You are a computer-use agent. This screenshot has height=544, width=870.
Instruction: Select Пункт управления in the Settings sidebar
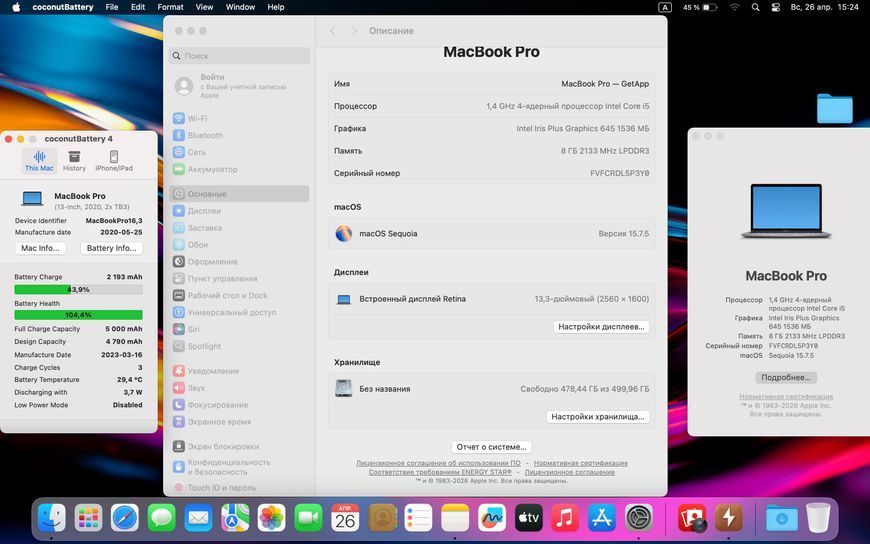239,278
